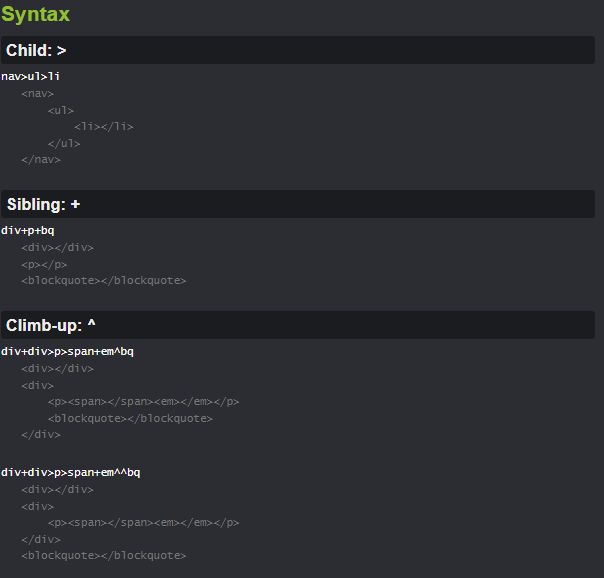Click the <p><span> line under em^^bq abbreviation
The image size is (604, 578).
(x=143, y=523)
